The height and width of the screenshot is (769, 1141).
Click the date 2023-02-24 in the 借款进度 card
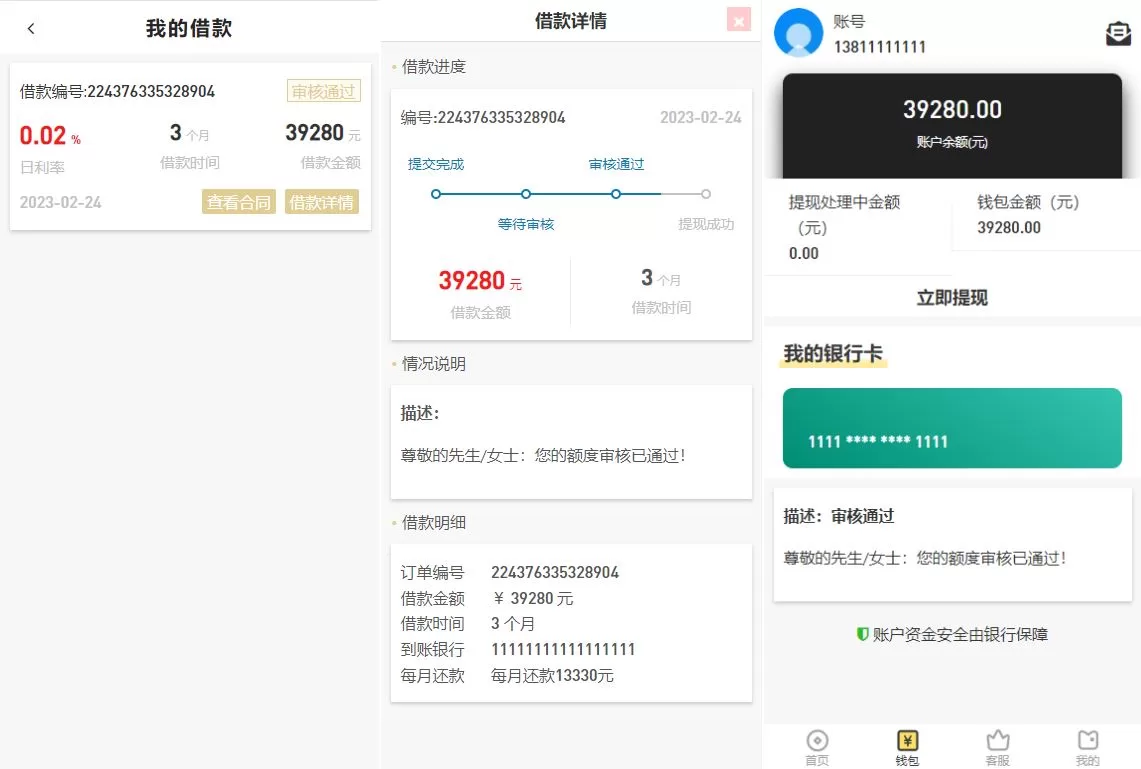(700, 117)
